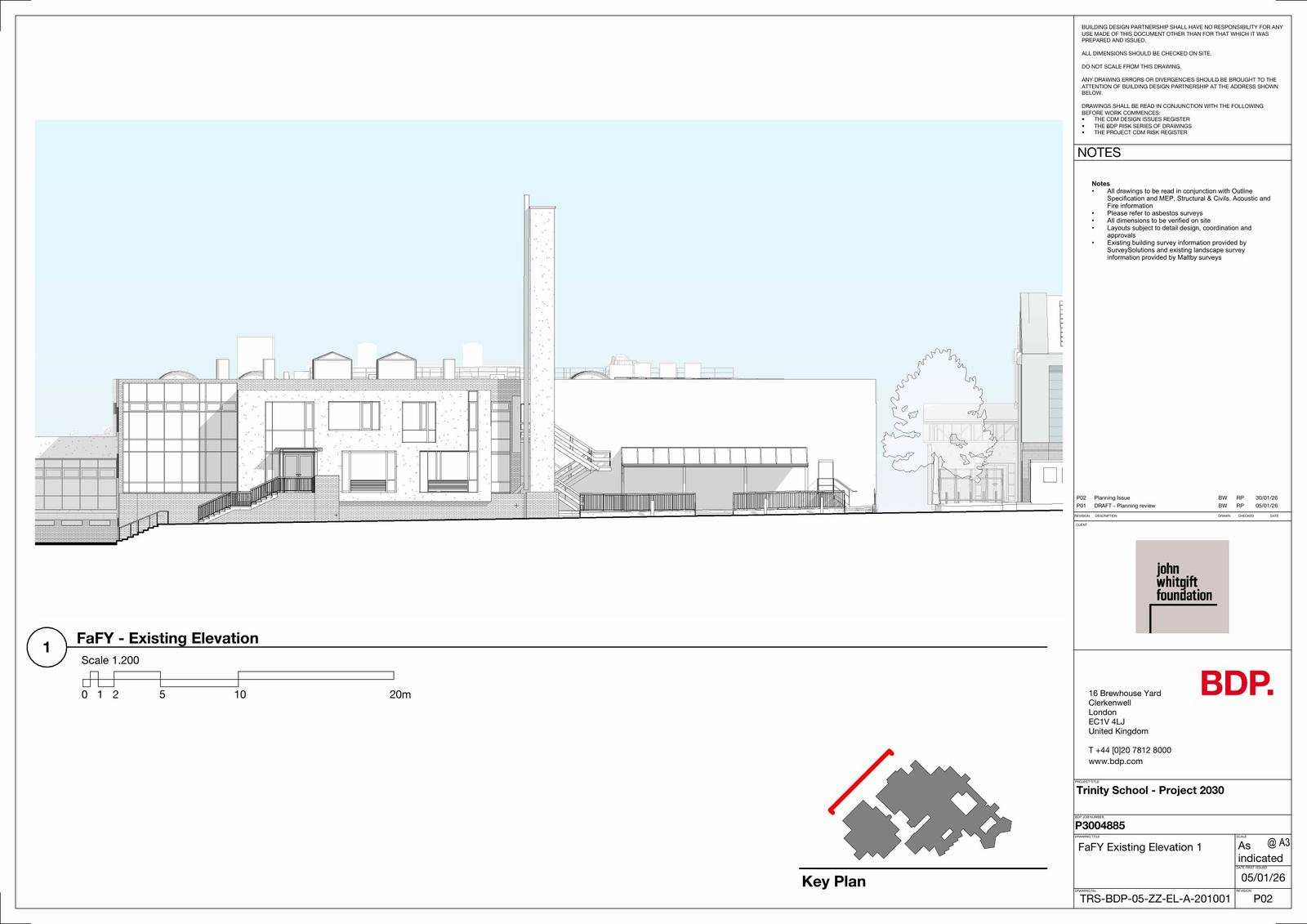Click the Trinity School - Project 2030 title
The image size is (1307, 924).
pyautogui.click(x=1149, y=790)
